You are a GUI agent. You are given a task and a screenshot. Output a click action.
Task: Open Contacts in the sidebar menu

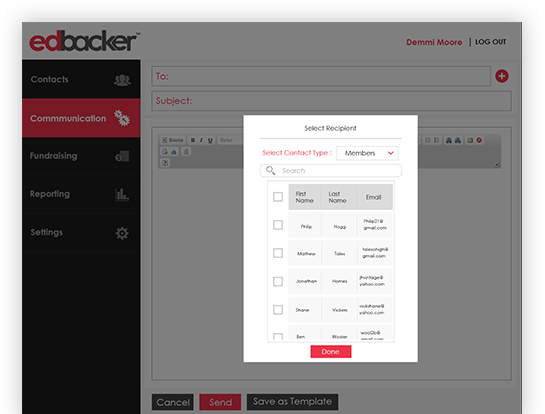click(x=81, y=79)
